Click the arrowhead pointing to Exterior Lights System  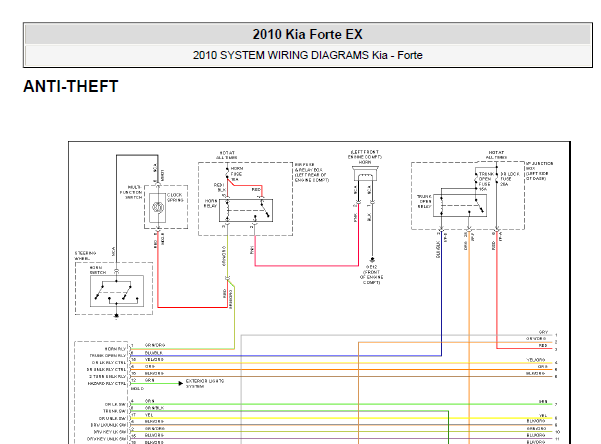click(181, 383)
